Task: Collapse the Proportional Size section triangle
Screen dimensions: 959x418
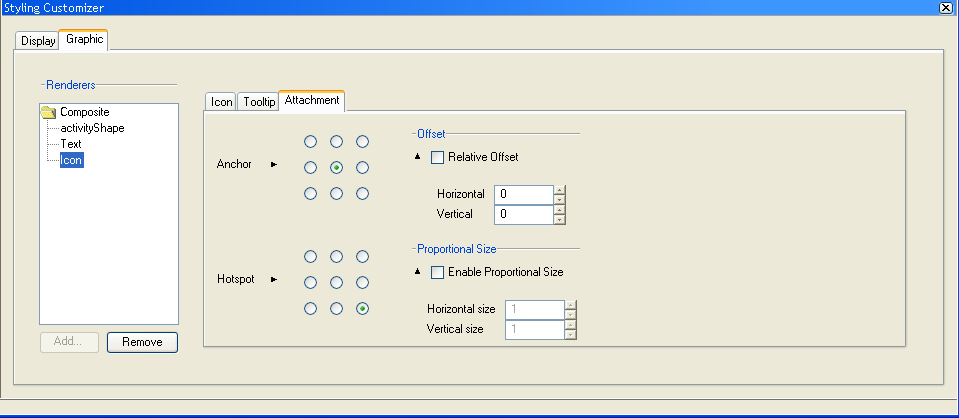Action: click(x=417, y=271)
